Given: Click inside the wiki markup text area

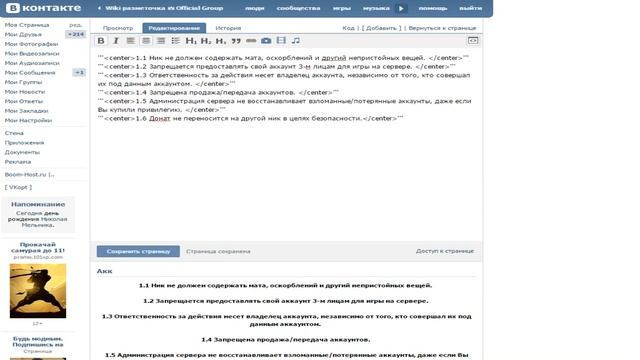Looking at the screenshot, I should tap(286, 145).
